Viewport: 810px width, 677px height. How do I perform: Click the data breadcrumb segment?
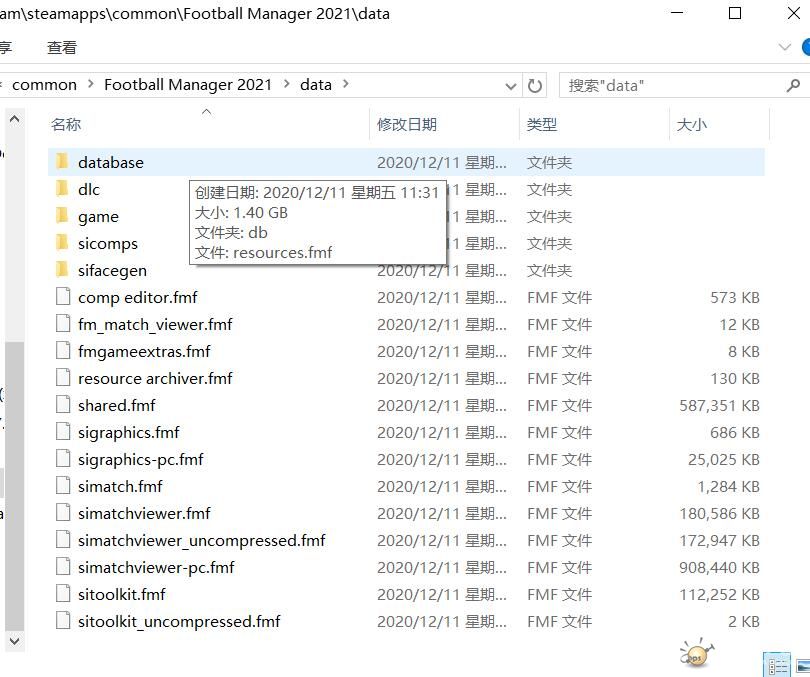click(x=316, y=84)
